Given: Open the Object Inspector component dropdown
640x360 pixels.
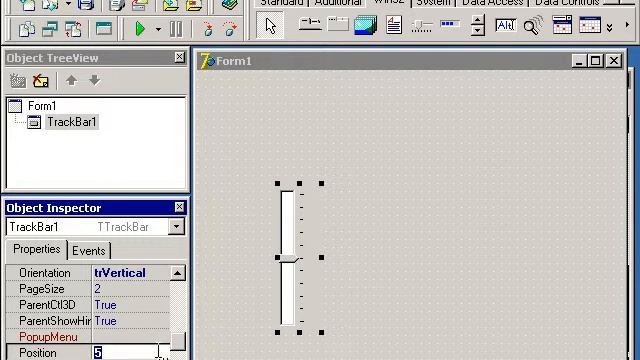Looking at the screenshot, I should tap(176, 227).
